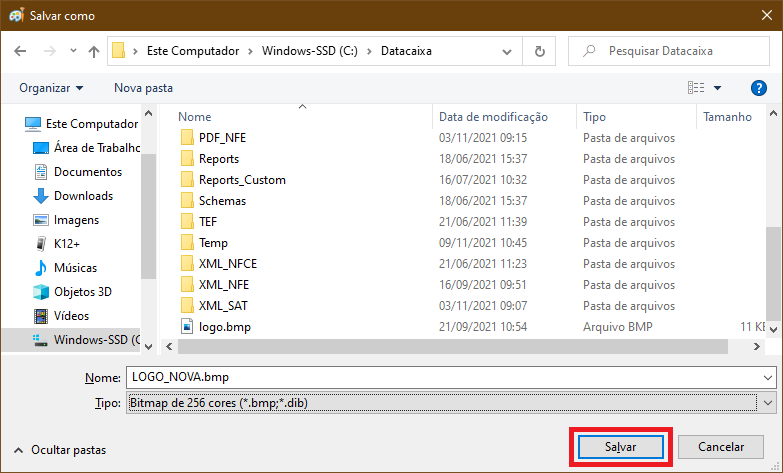Open the Reports_Custom folder

pyautogui.click(x=241, y=180)
